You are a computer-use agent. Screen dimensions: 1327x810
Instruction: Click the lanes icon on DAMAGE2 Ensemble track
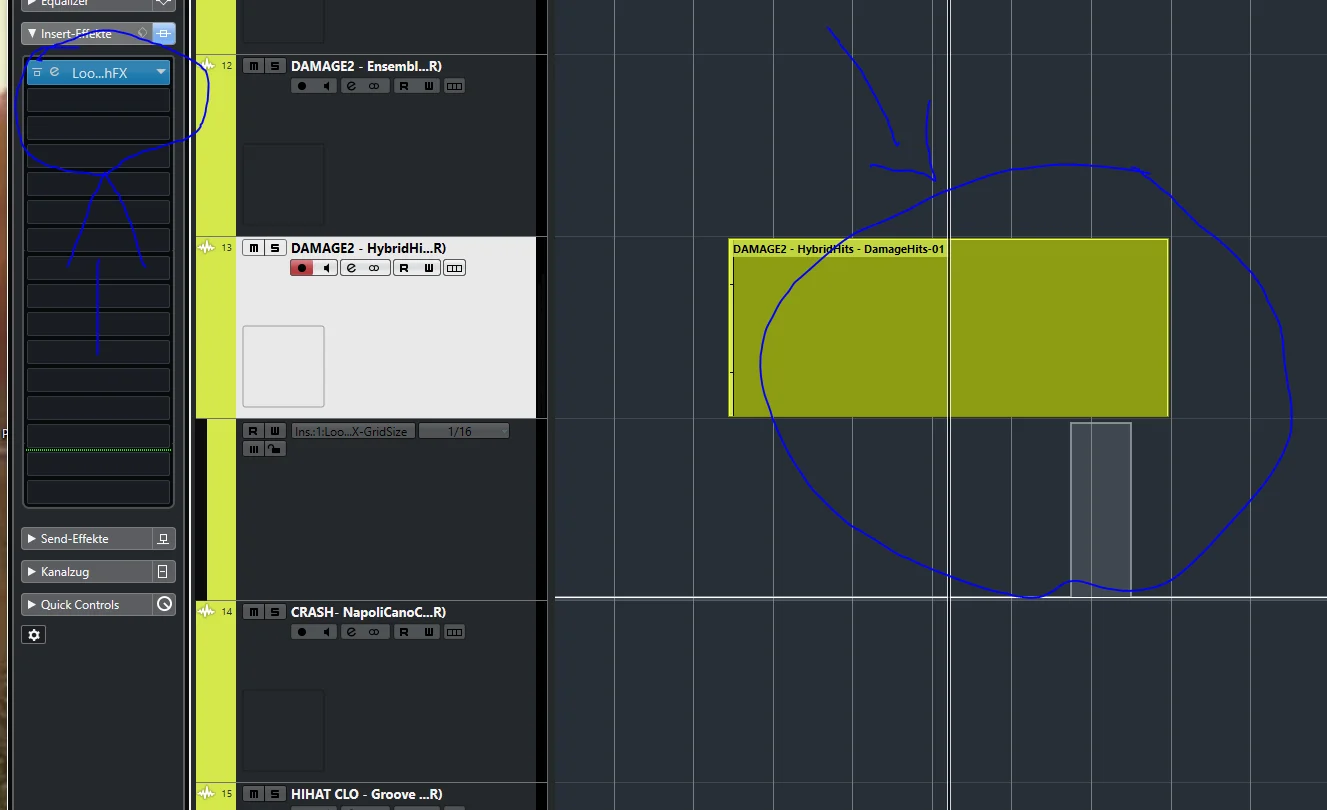point(455,86)
